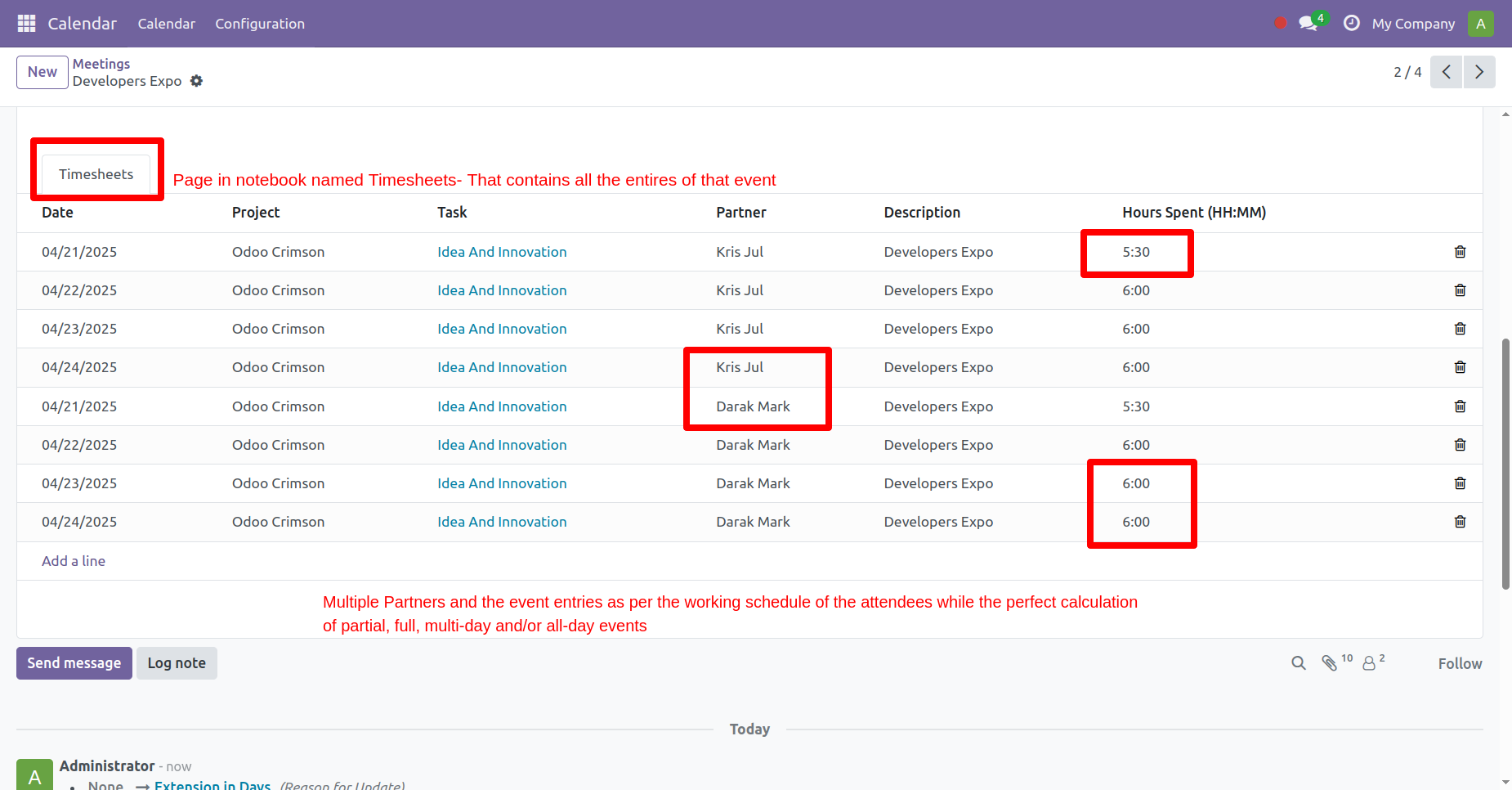This screenshot has height=790, width=1512.
Task: Click the scrollbar up arrow
Action: coord(1504,114)
